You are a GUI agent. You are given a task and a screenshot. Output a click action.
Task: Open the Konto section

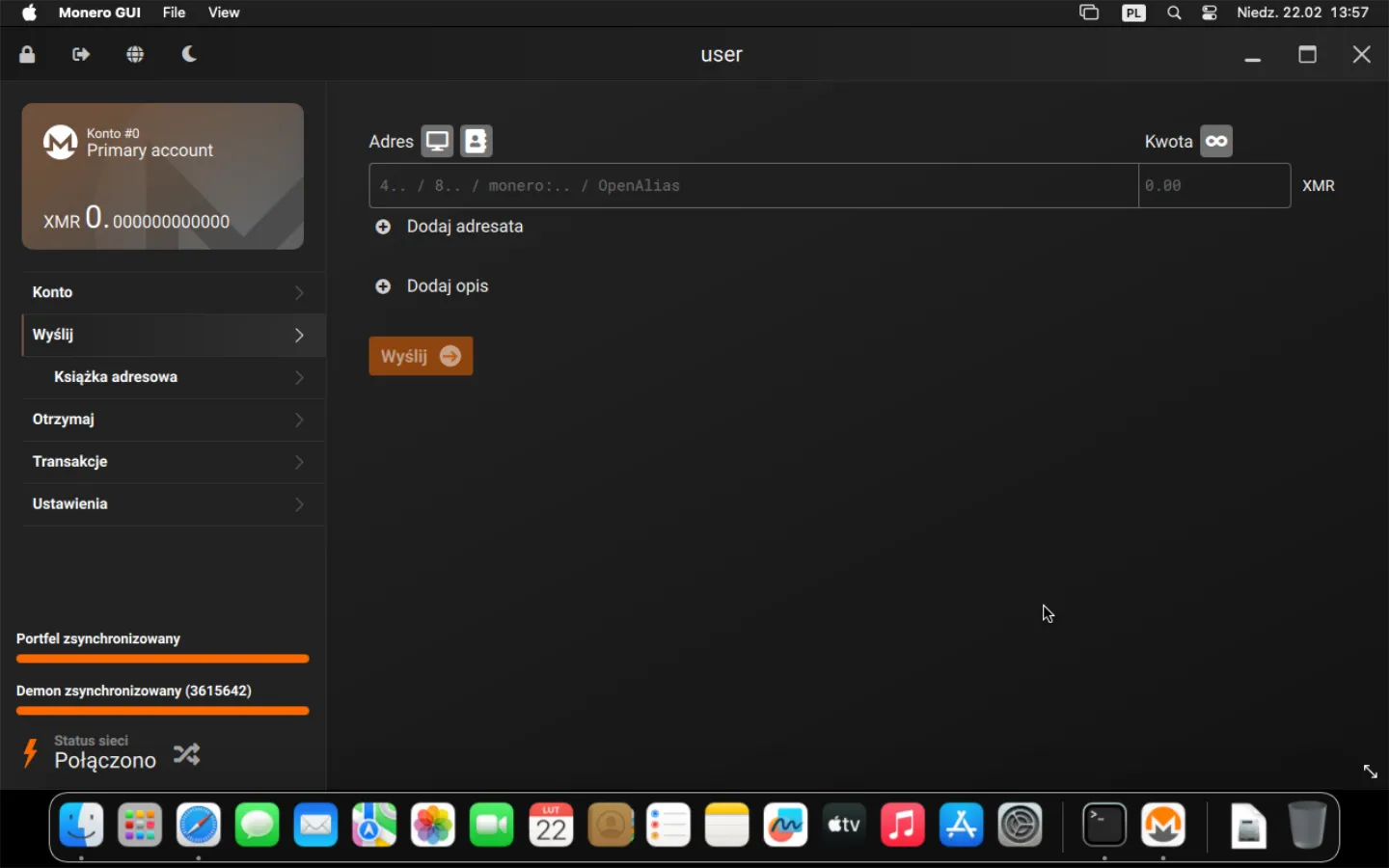click(174, 292)
